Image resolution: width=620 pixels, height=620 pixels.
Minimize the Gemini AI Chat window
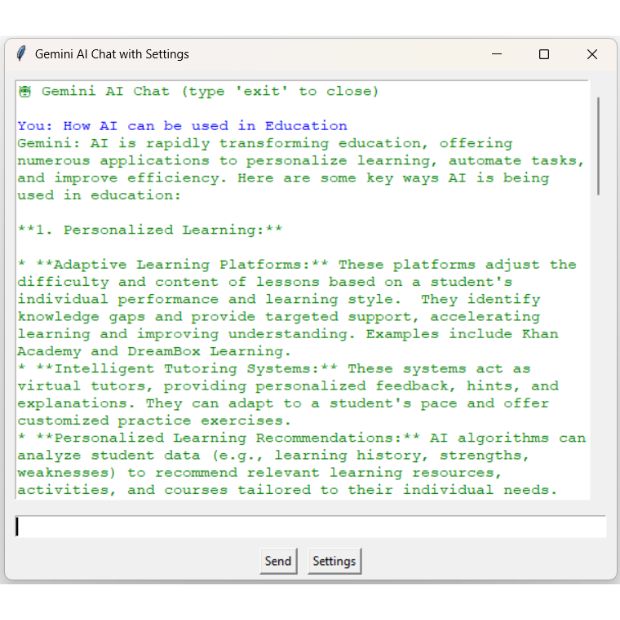click(x=497, y=54)
